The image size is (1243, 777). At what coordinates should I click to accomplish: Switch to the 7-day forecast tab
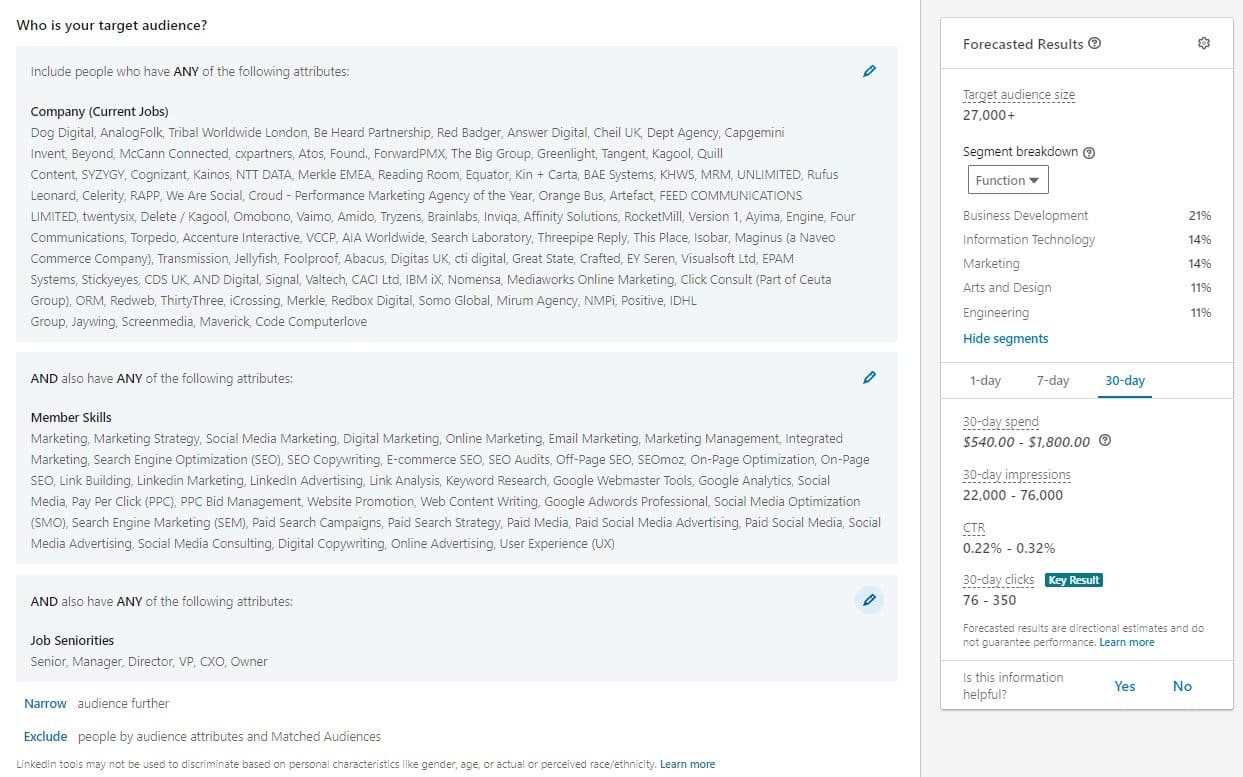point(1052,381)
